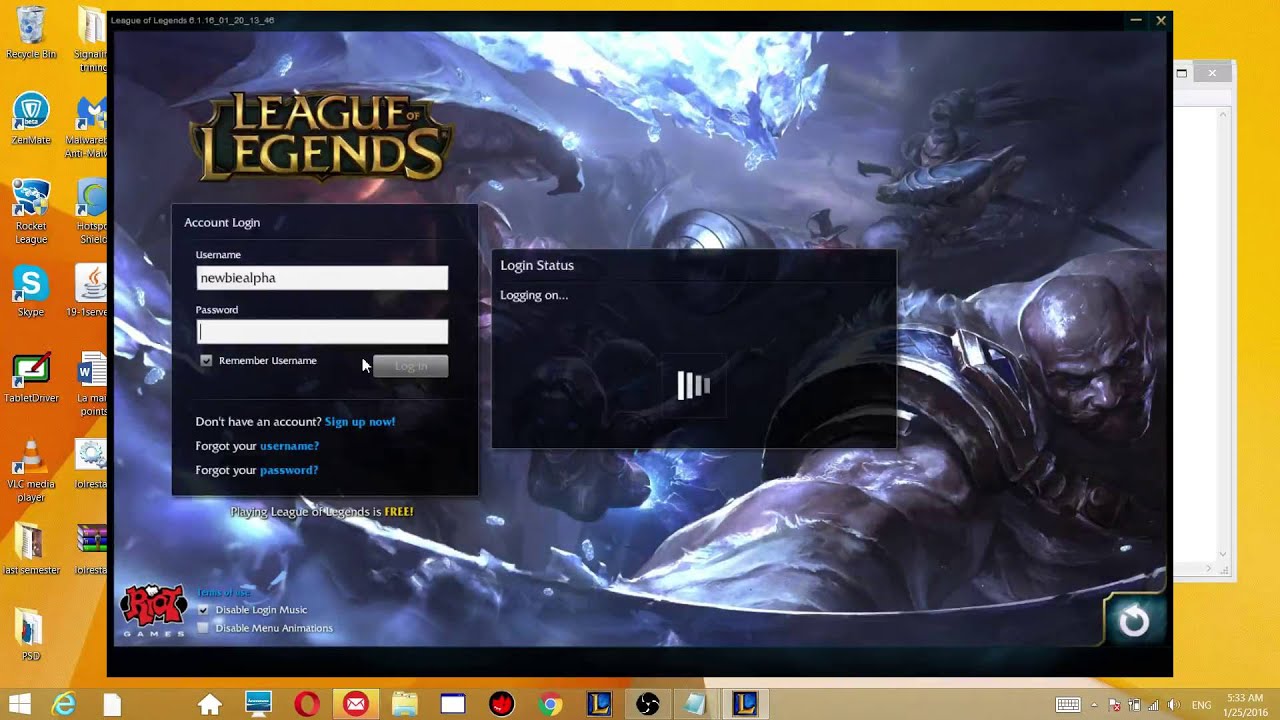Click the greyed Log In button

(410, 366)
